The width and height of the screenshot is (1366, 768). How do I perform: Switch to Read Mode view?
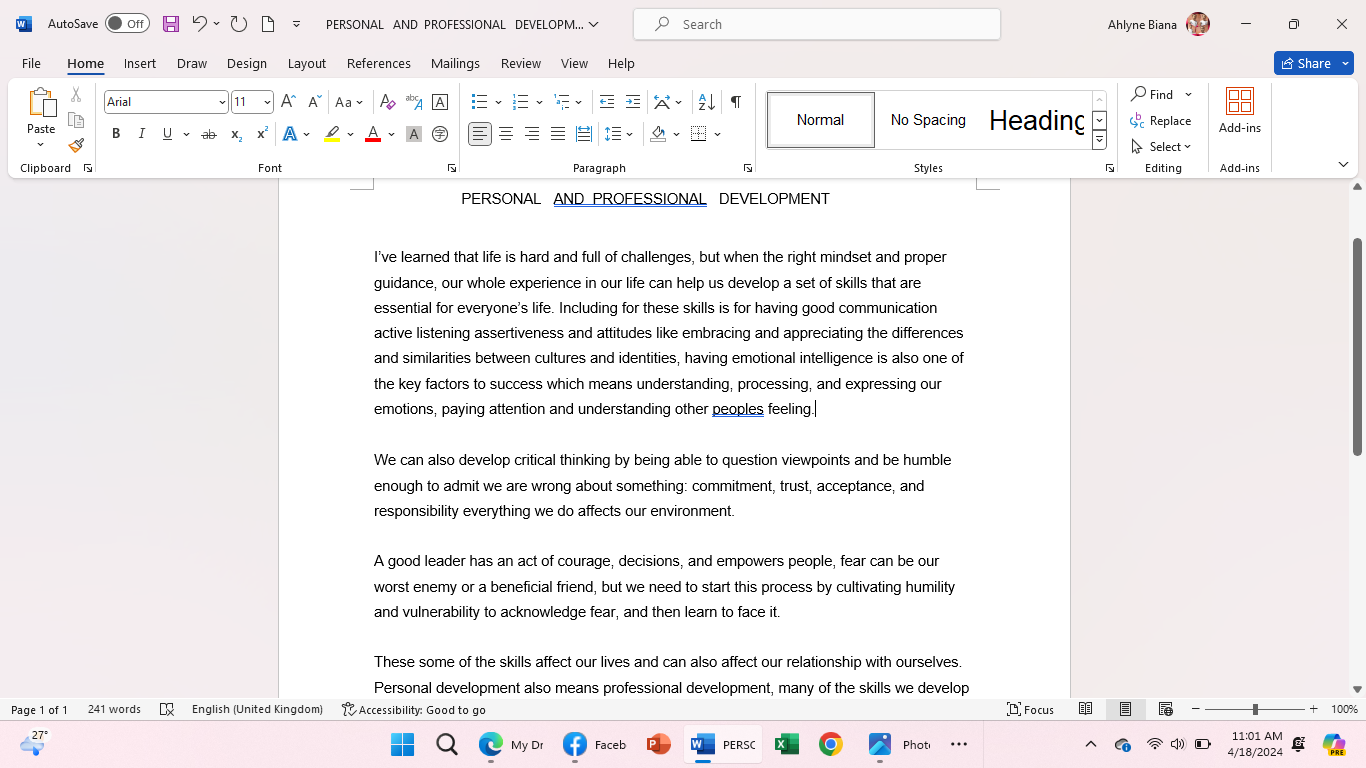point(1085,710)
